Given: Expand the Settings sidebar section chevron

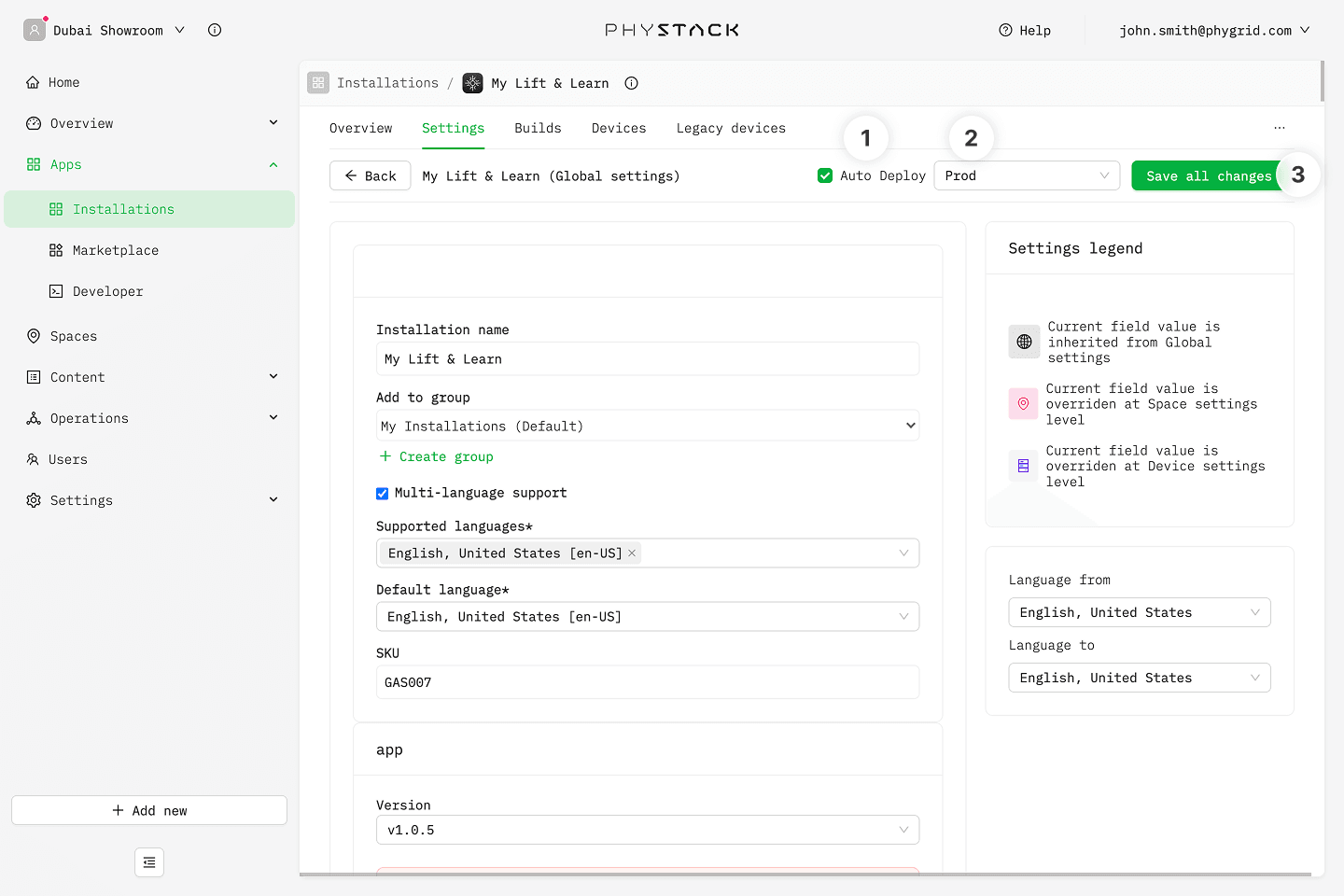Looking at the screenshot, I should pyautogui.click(x=273, y=499).
